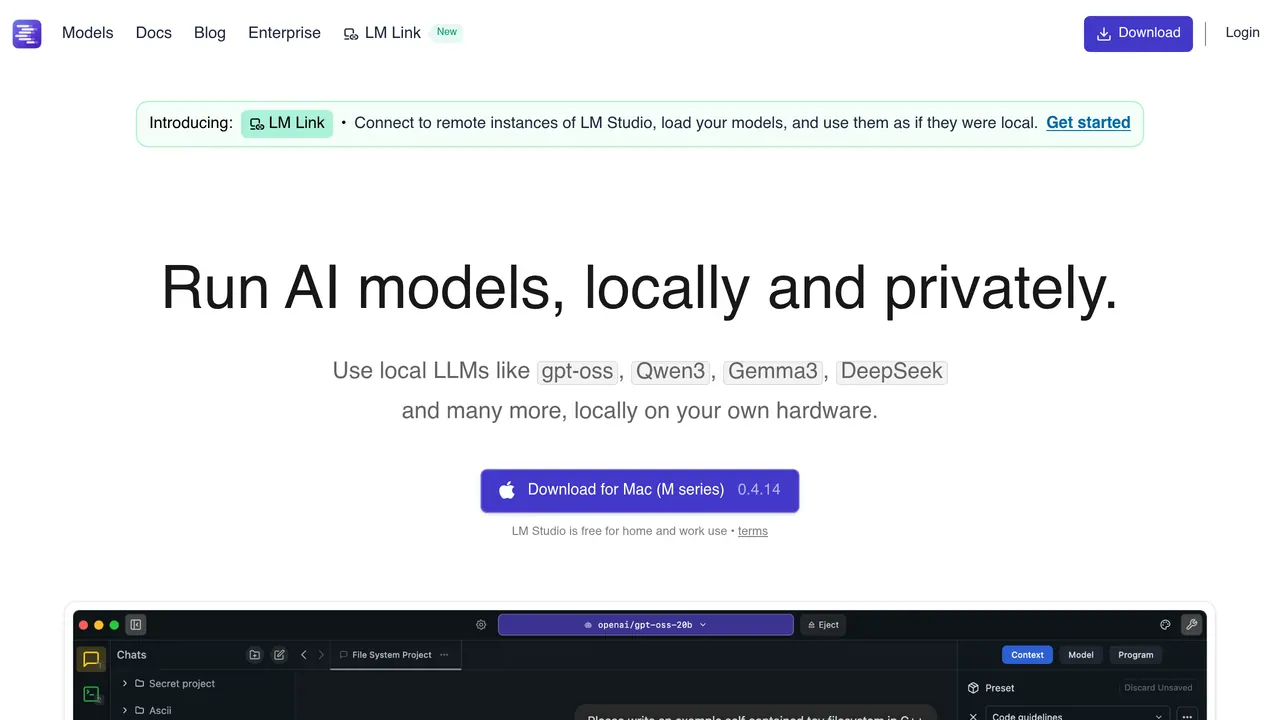Click the Chats heading in the sidebar
Image resolution: width=1280 pixels, height=720 pixels.
coord(132,655)
